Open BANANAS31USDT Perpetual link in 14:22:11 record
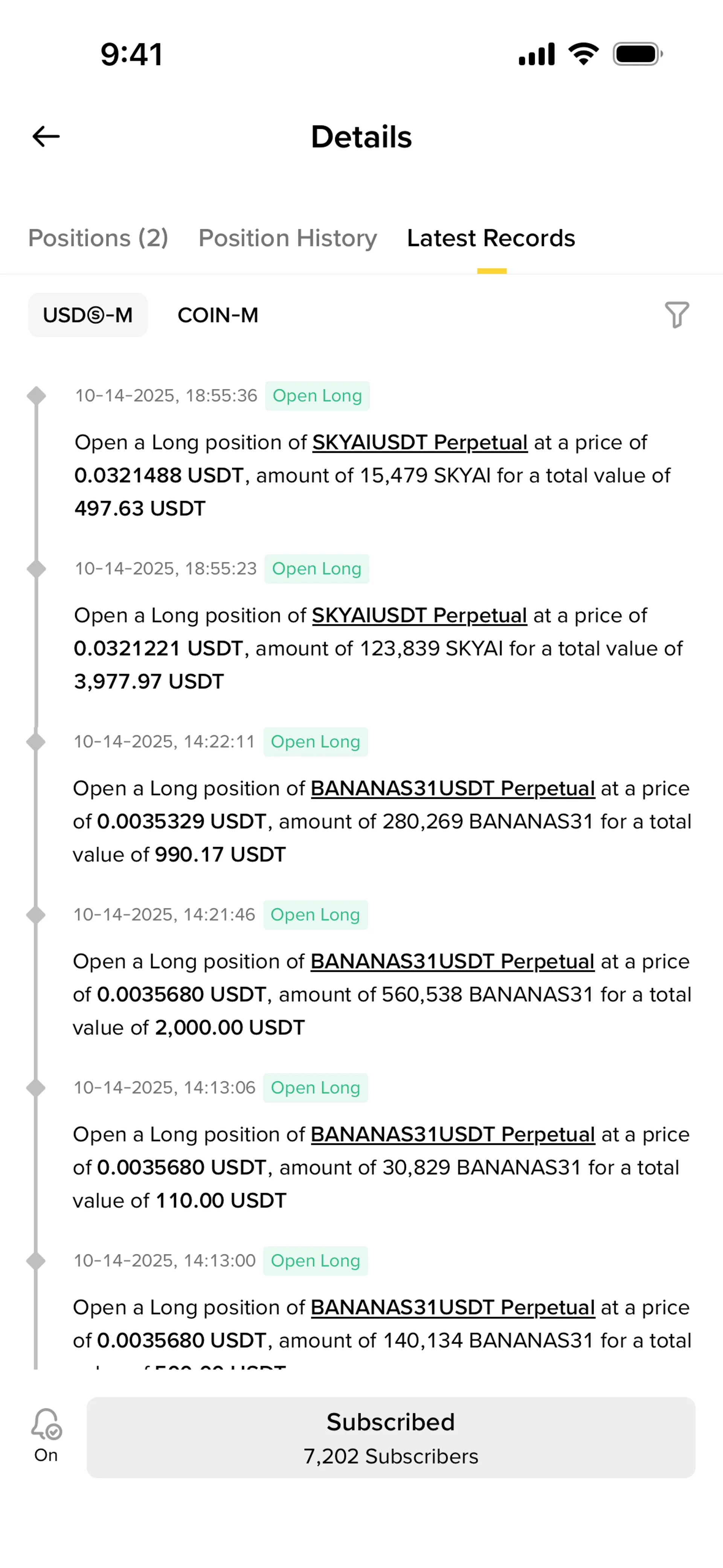Viewport: 723px width, 1568px height. [453, 788]
